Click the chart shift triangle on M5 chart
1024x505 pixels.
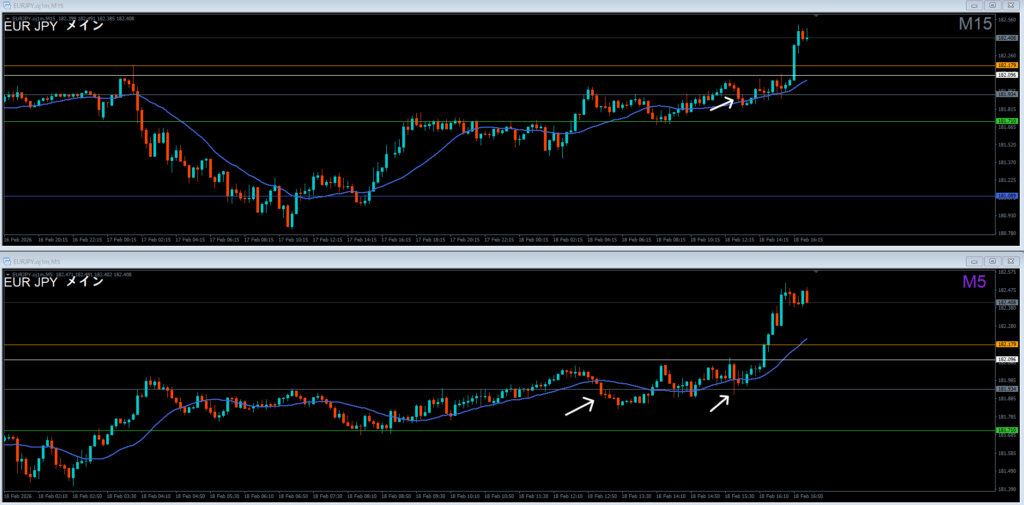[x=816, y=272]
